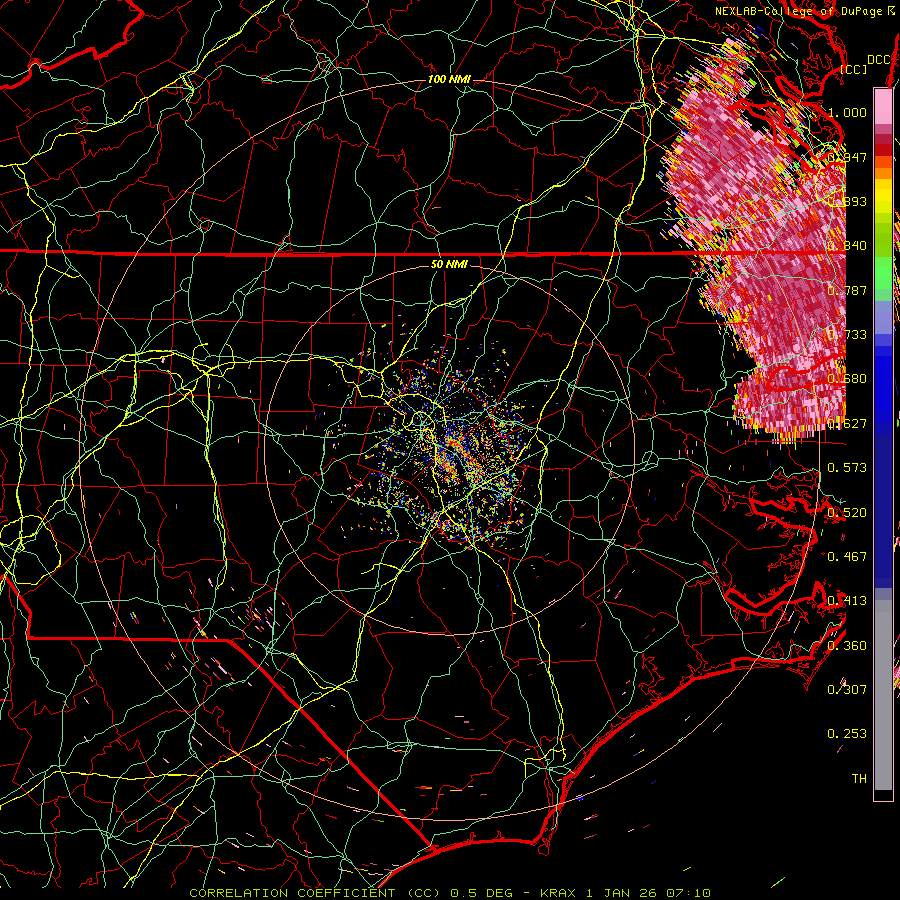Click the 50 NMI range ring label
The height and width of the screenshot is (900, 900).
(449, 264)
